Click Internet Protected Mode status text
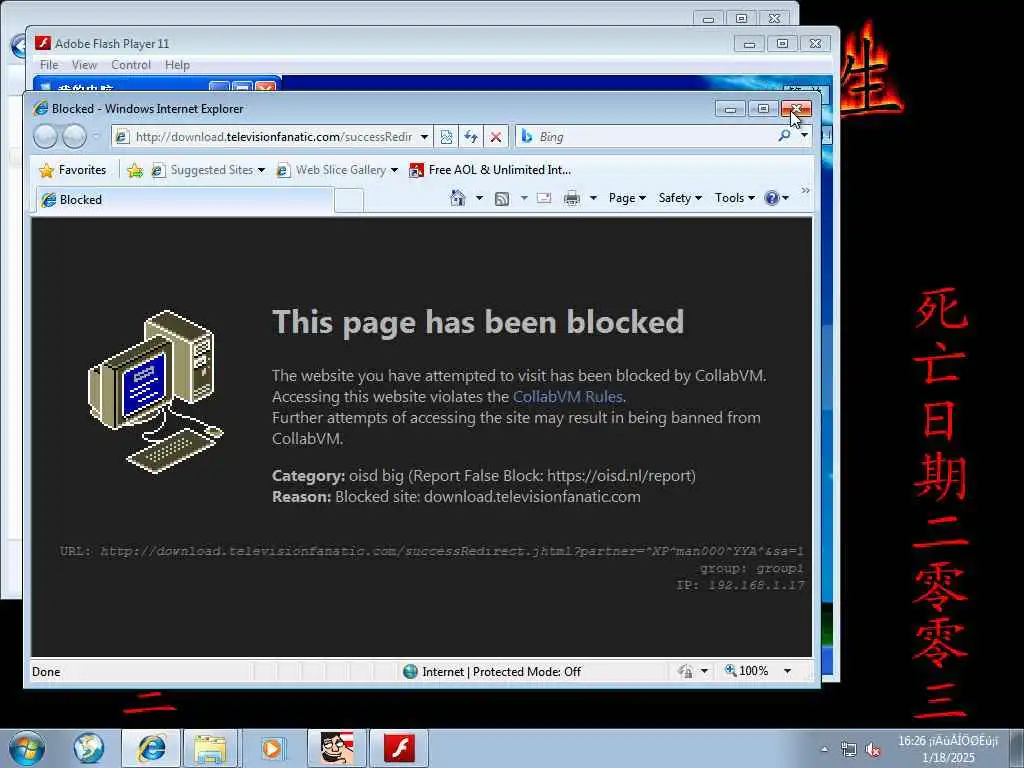 [x=502, y=671]
